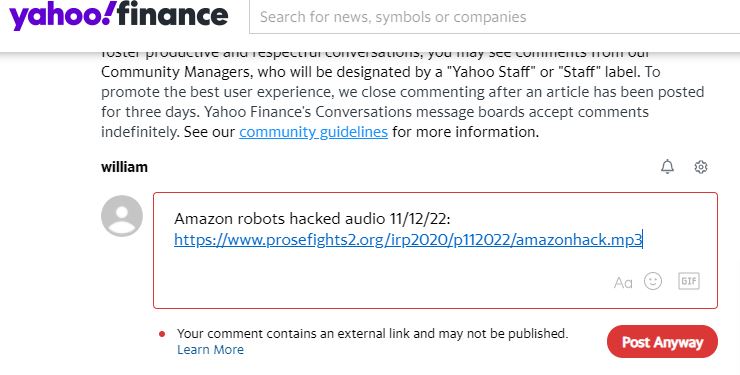740x375 pixels.
Task: Open the emoji picker smiley icon
Action: (653, 282)
